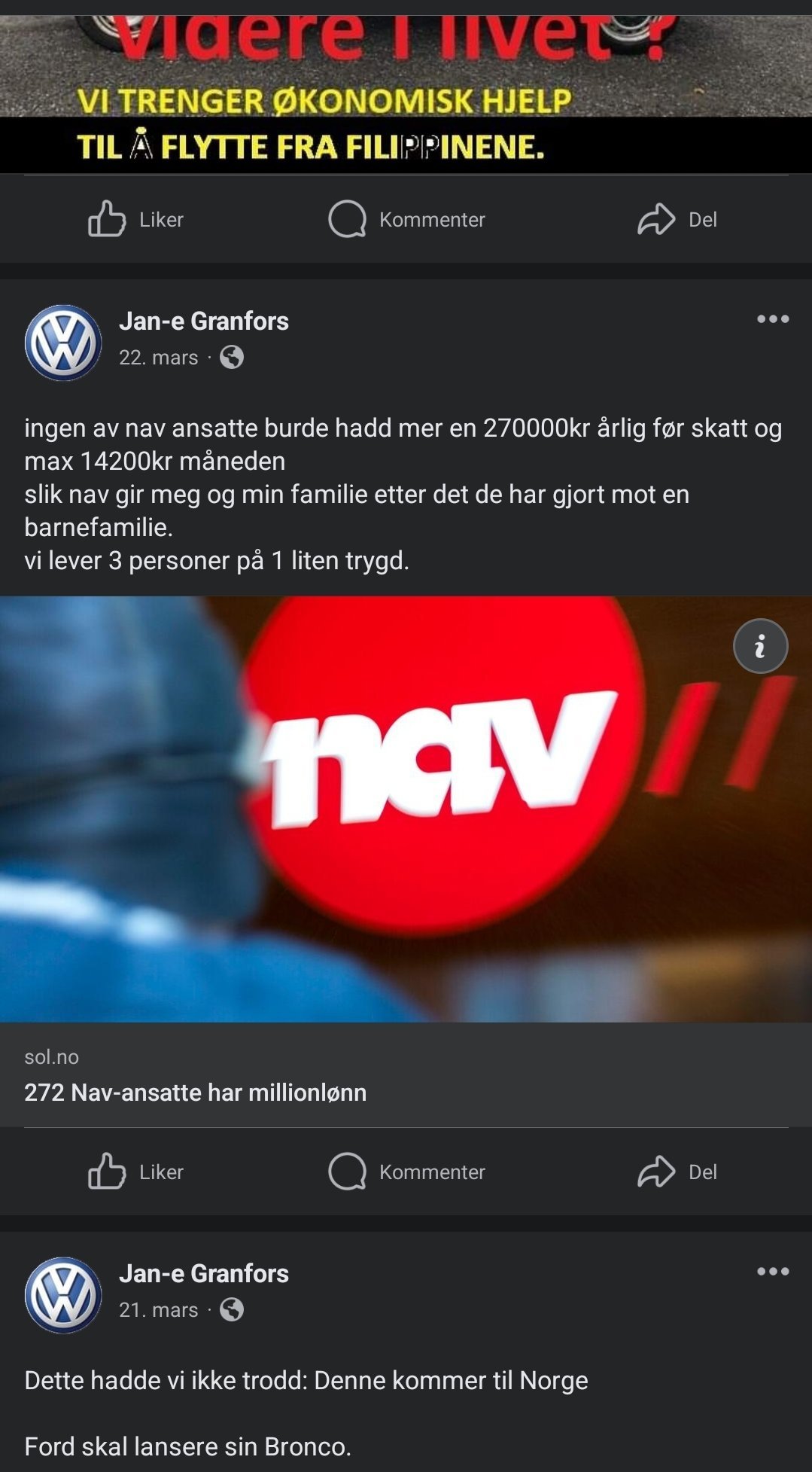Tap the info icon on NAV image
Screen dimensions: 812x1472
760,646
